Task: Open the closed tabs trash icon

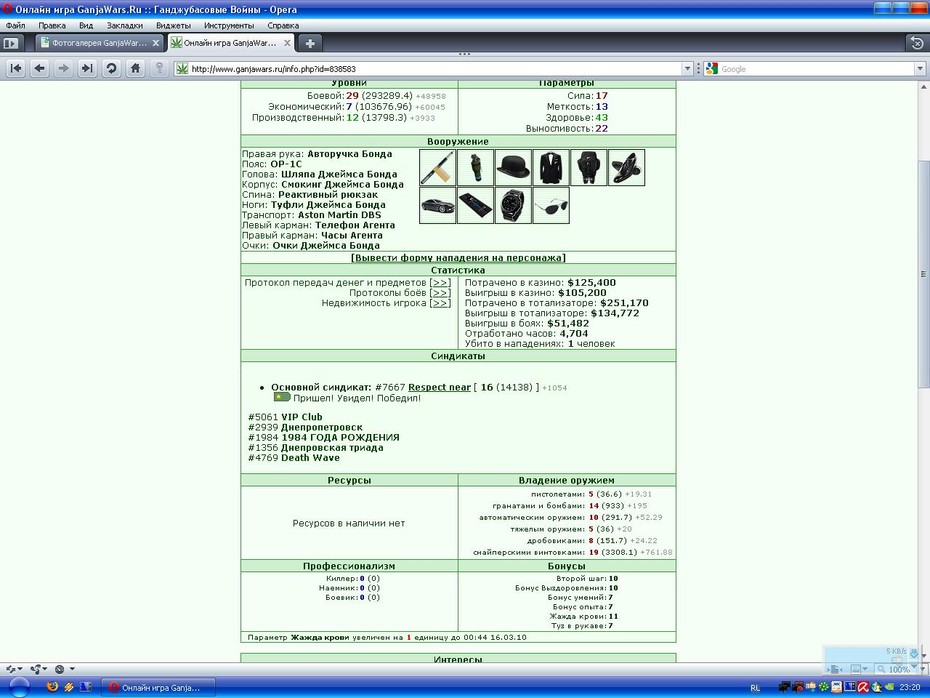Action: (x=916, y=43)
